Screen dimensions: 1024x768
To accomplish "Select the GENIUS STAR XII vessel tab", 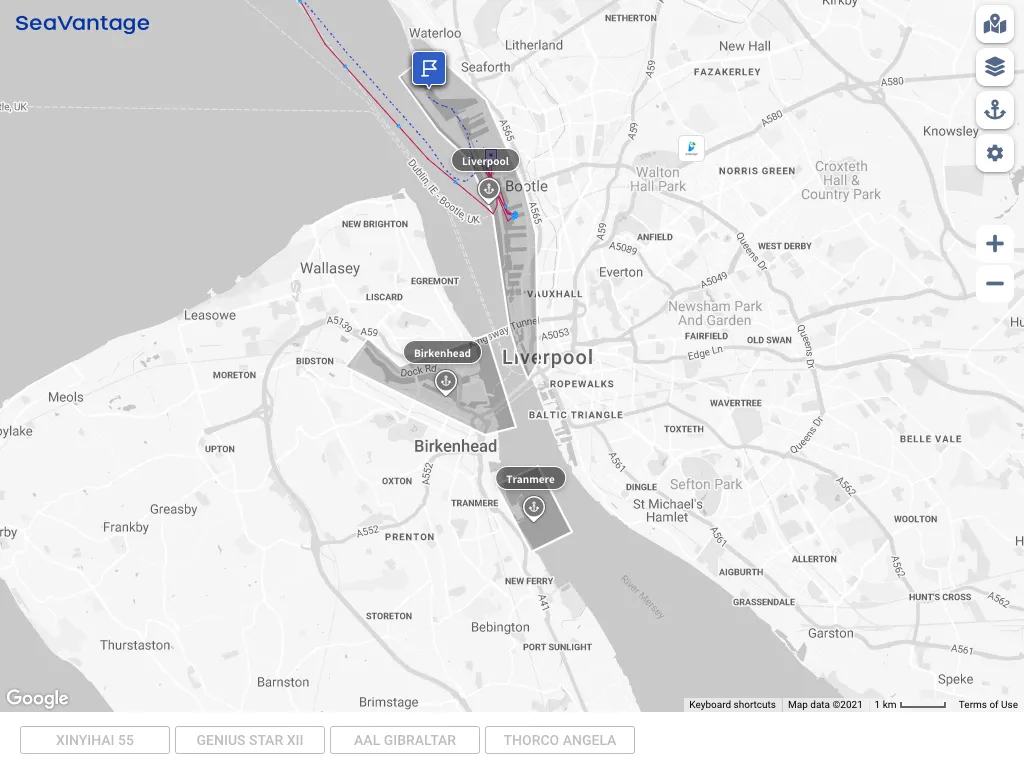I will (x=249, y=740).
